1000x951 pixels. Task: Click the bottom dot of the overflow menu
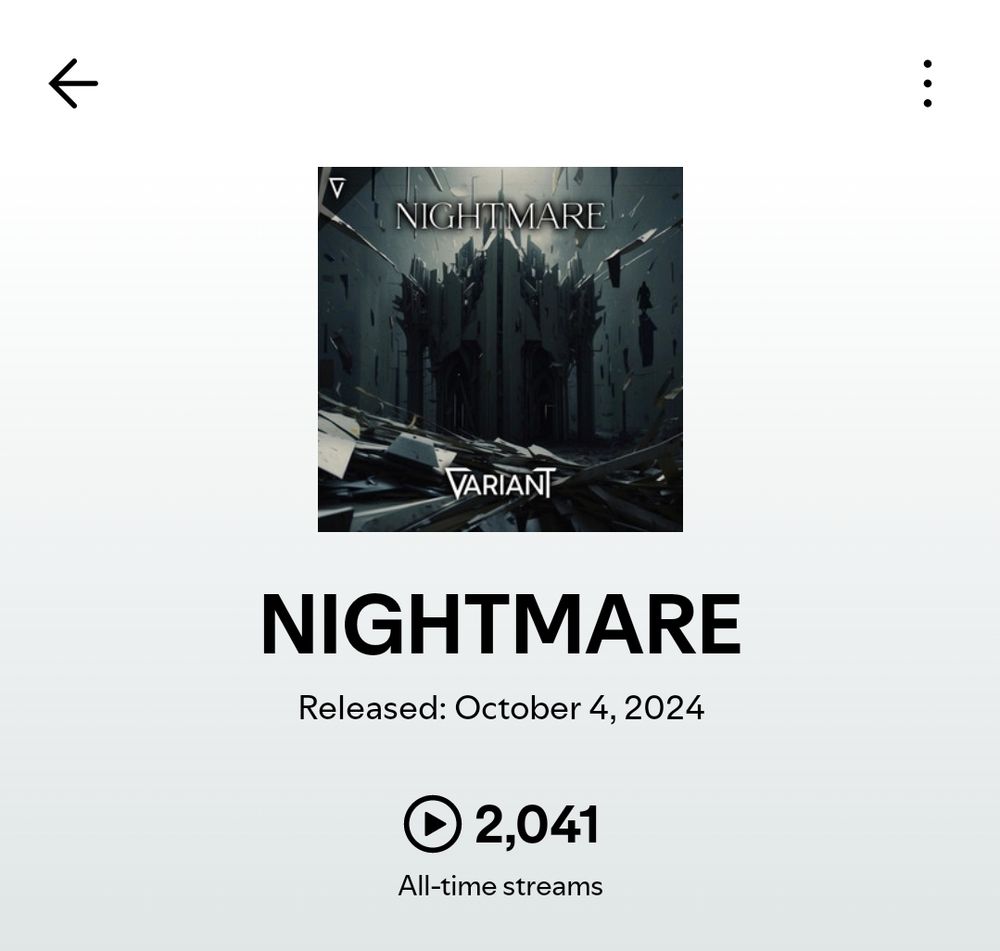927,103
